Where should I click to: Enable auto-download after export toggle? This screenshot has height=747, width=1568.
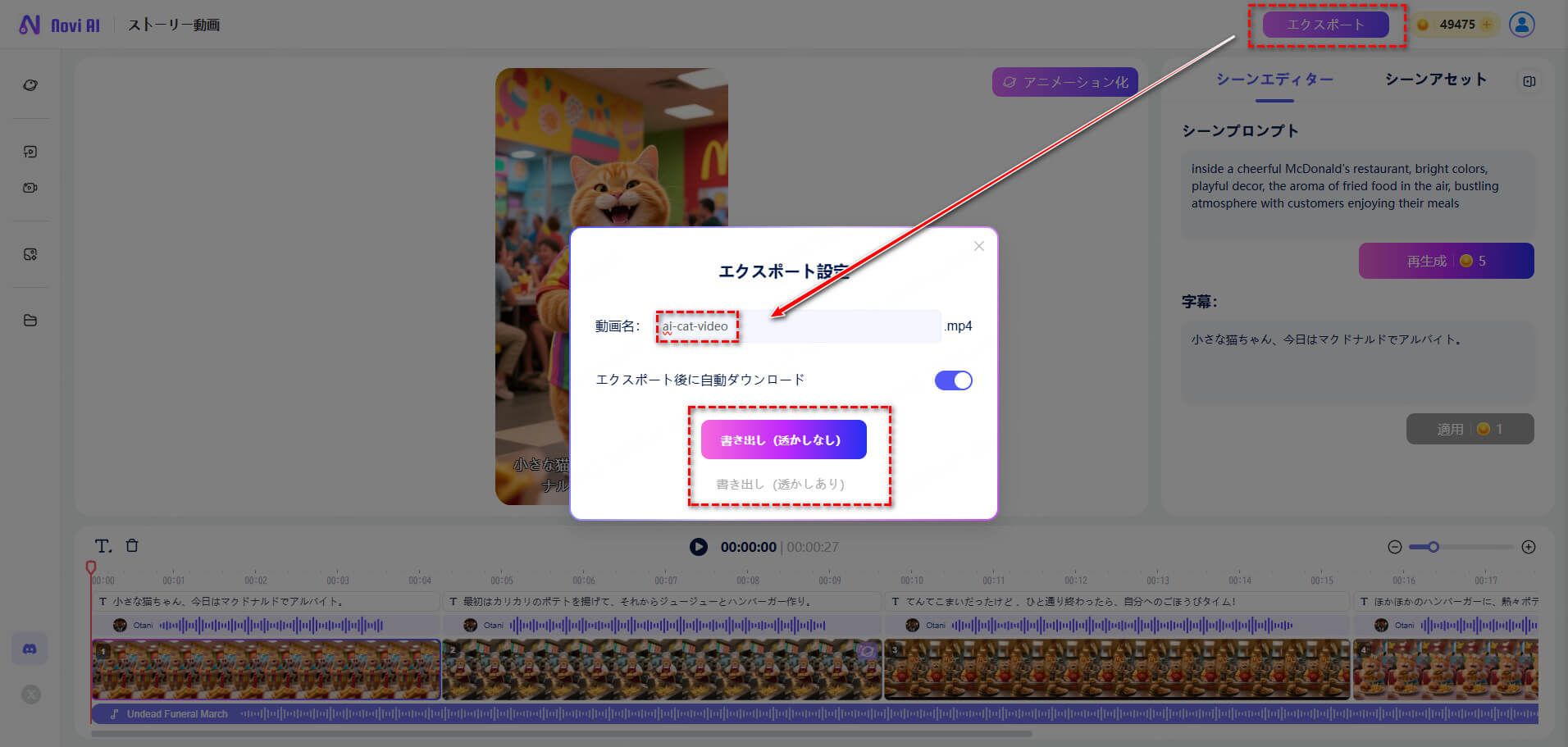[x=953, y=380]
